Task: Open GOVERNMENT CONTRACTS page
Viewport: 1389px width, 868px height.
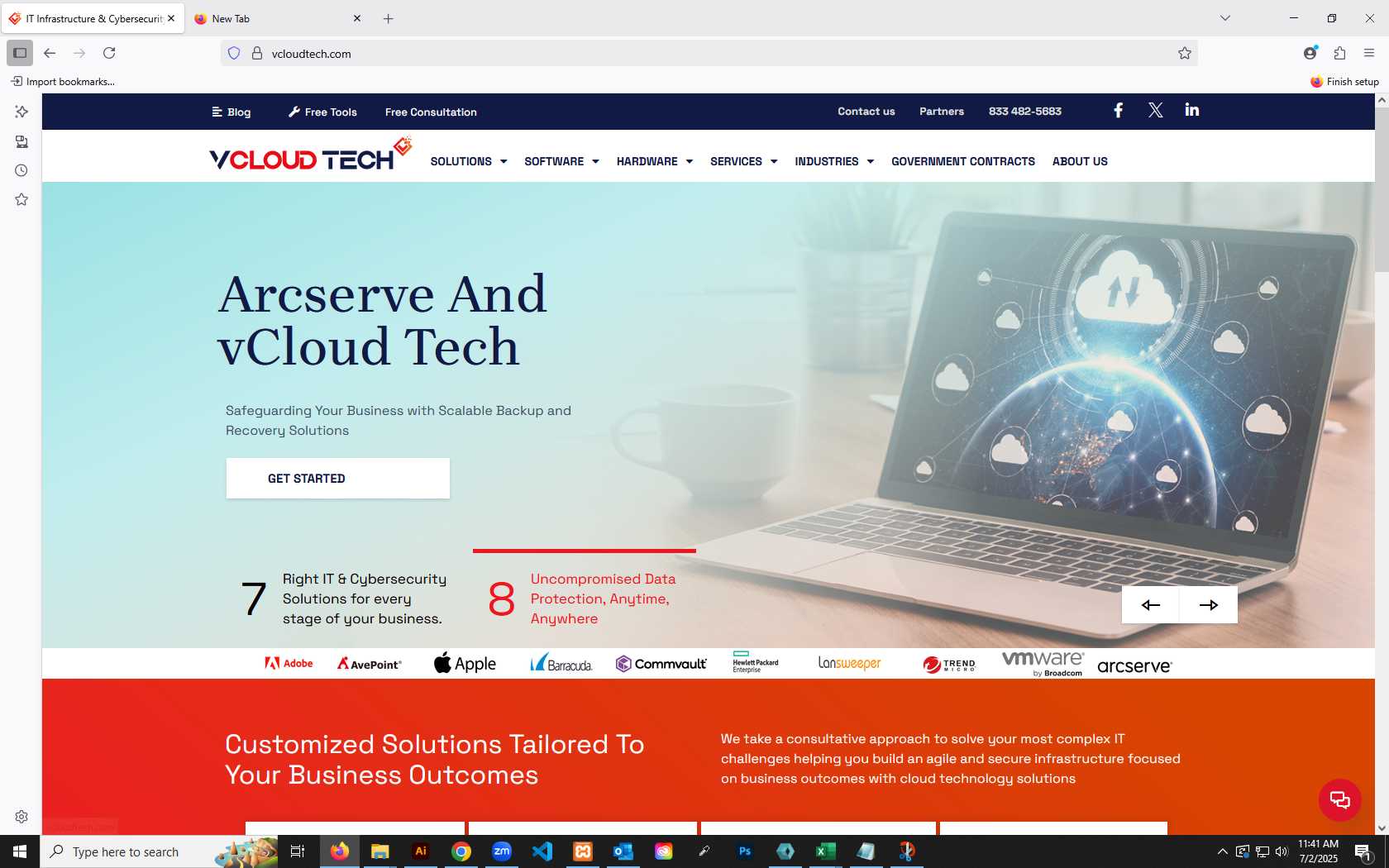Action: pyautogui.click(x=963, y=161)
